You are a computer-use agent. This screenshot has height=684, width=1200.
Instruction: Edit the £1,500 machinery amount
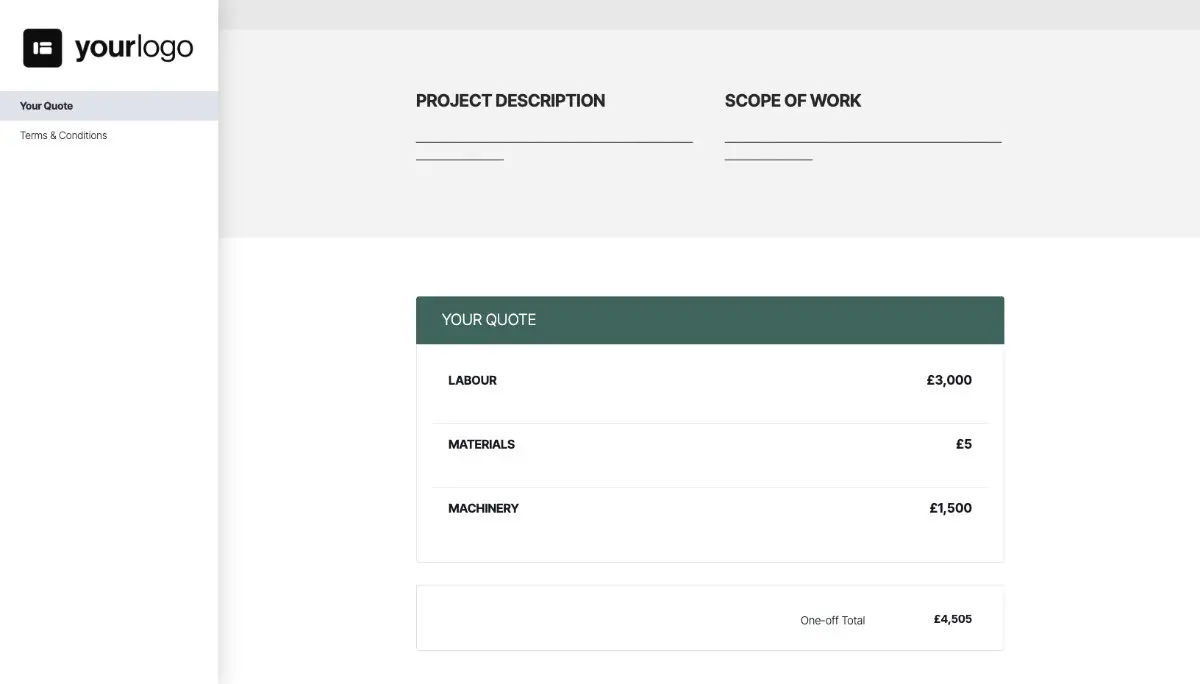pyautogui.click(x=948, y=508)
